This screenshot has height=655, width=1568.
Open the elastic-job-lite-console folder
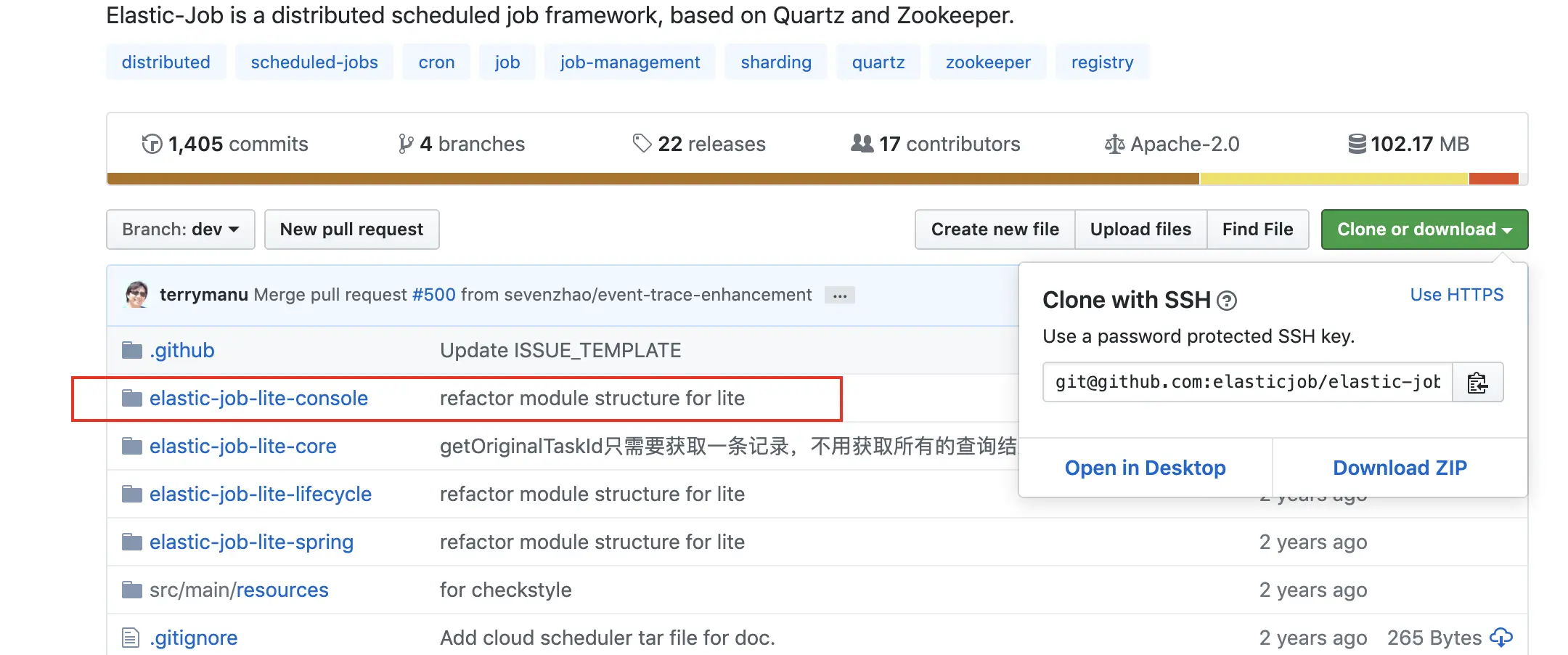[258, 398]
